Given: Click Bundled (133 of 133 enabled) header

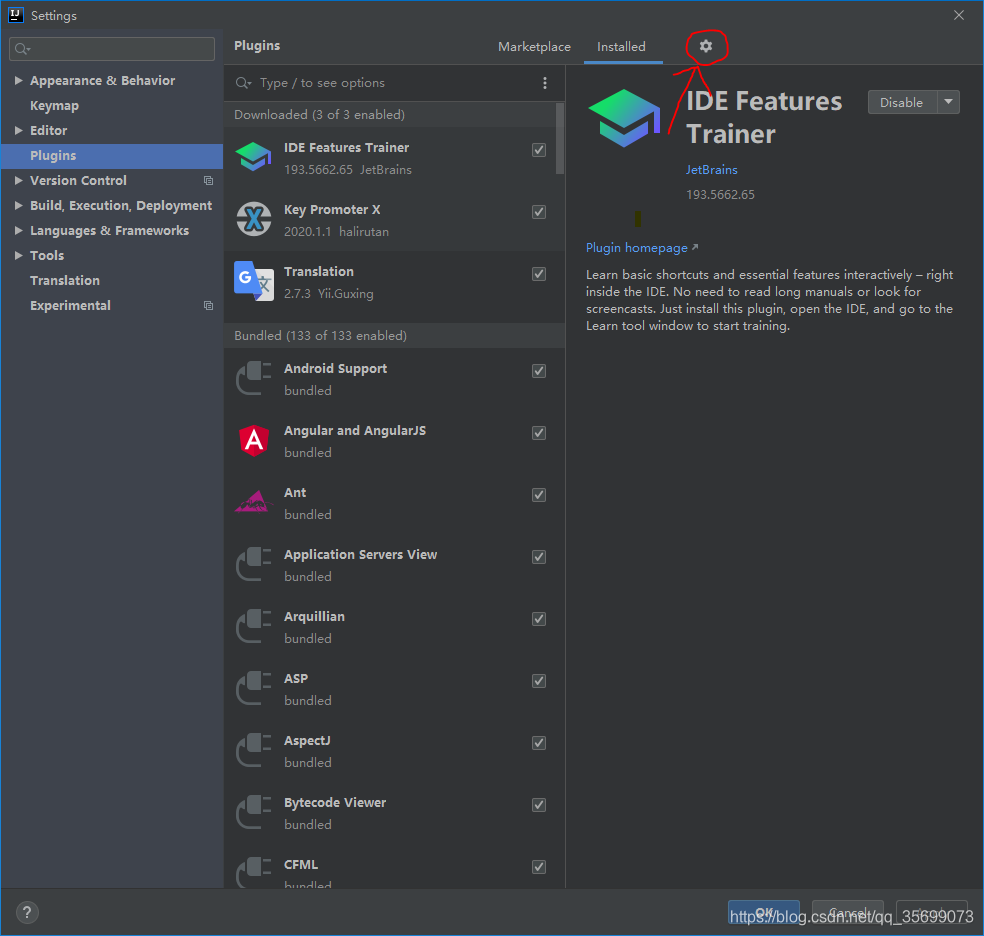Looking at the screenshot, I should pyautogui.click(x=394, y=336).
